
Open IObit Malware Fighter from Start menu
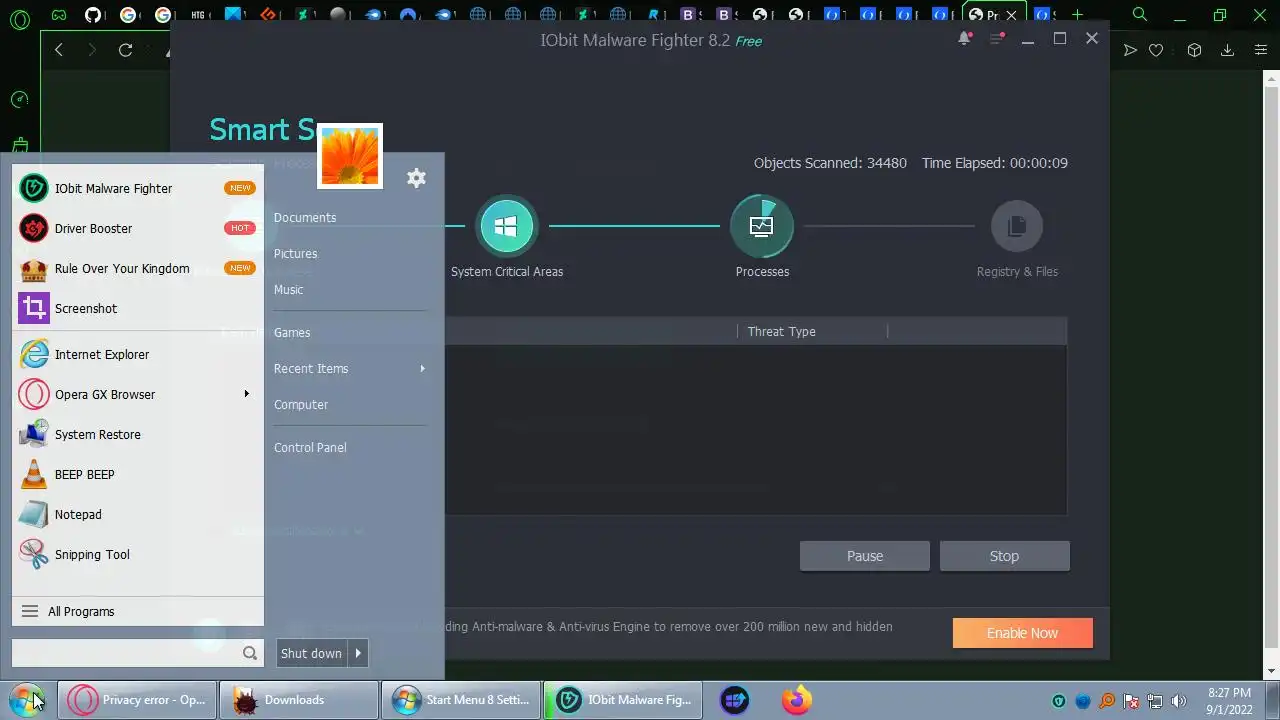point(138,188)
